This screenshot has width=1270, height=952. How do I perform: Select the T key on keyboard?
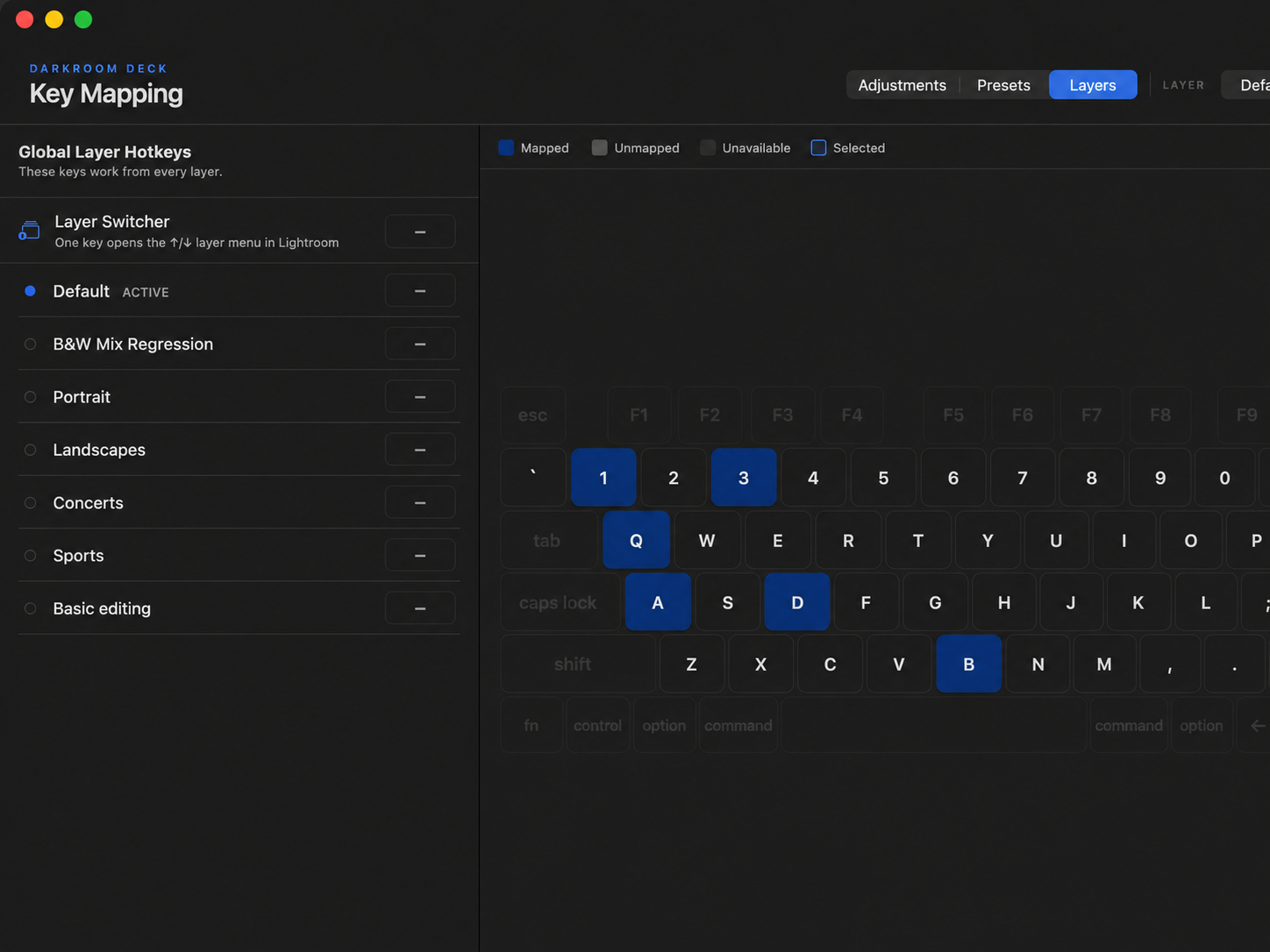click(918, 541)
